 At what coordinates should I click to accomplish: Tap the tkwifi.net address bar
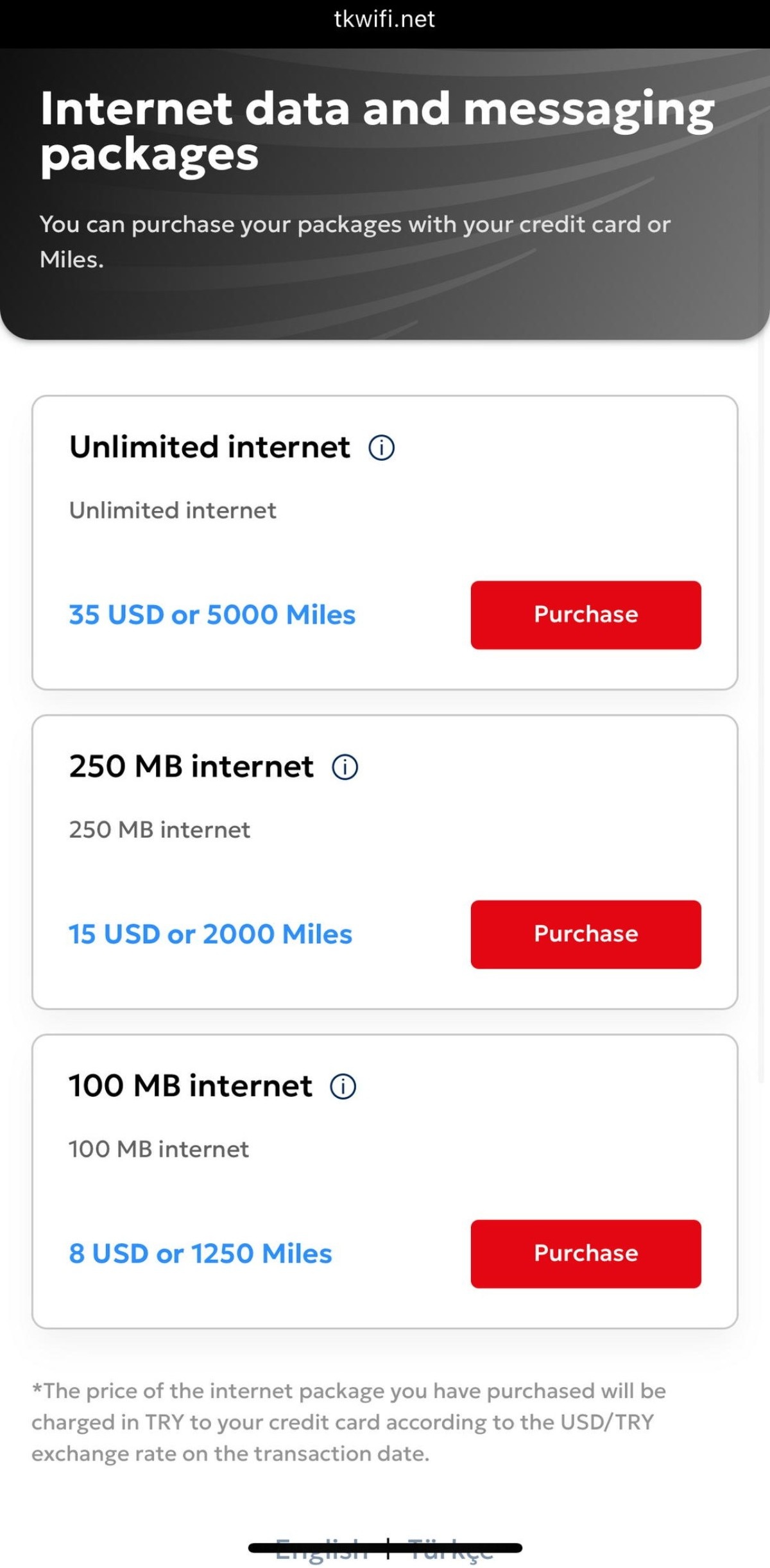click(x=384, y=19)
